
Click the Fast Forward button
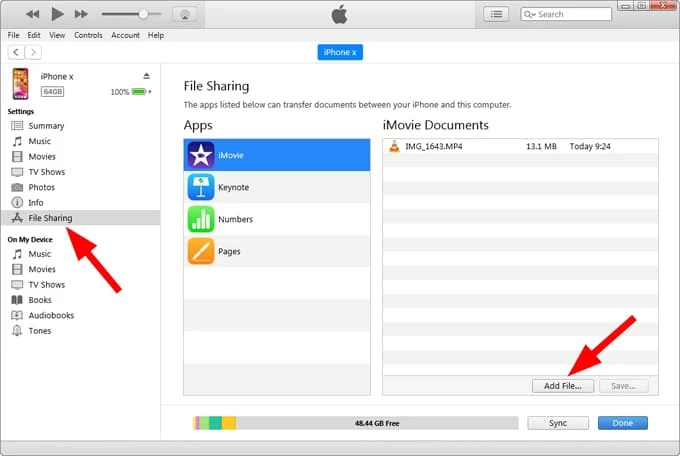[81, 14]
